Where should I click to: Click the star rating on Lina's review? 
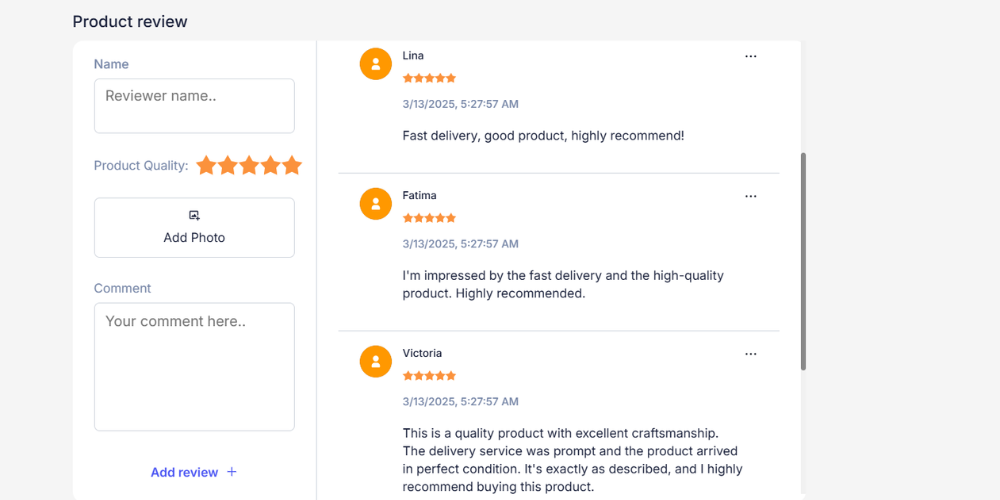(x=429, y=78)
